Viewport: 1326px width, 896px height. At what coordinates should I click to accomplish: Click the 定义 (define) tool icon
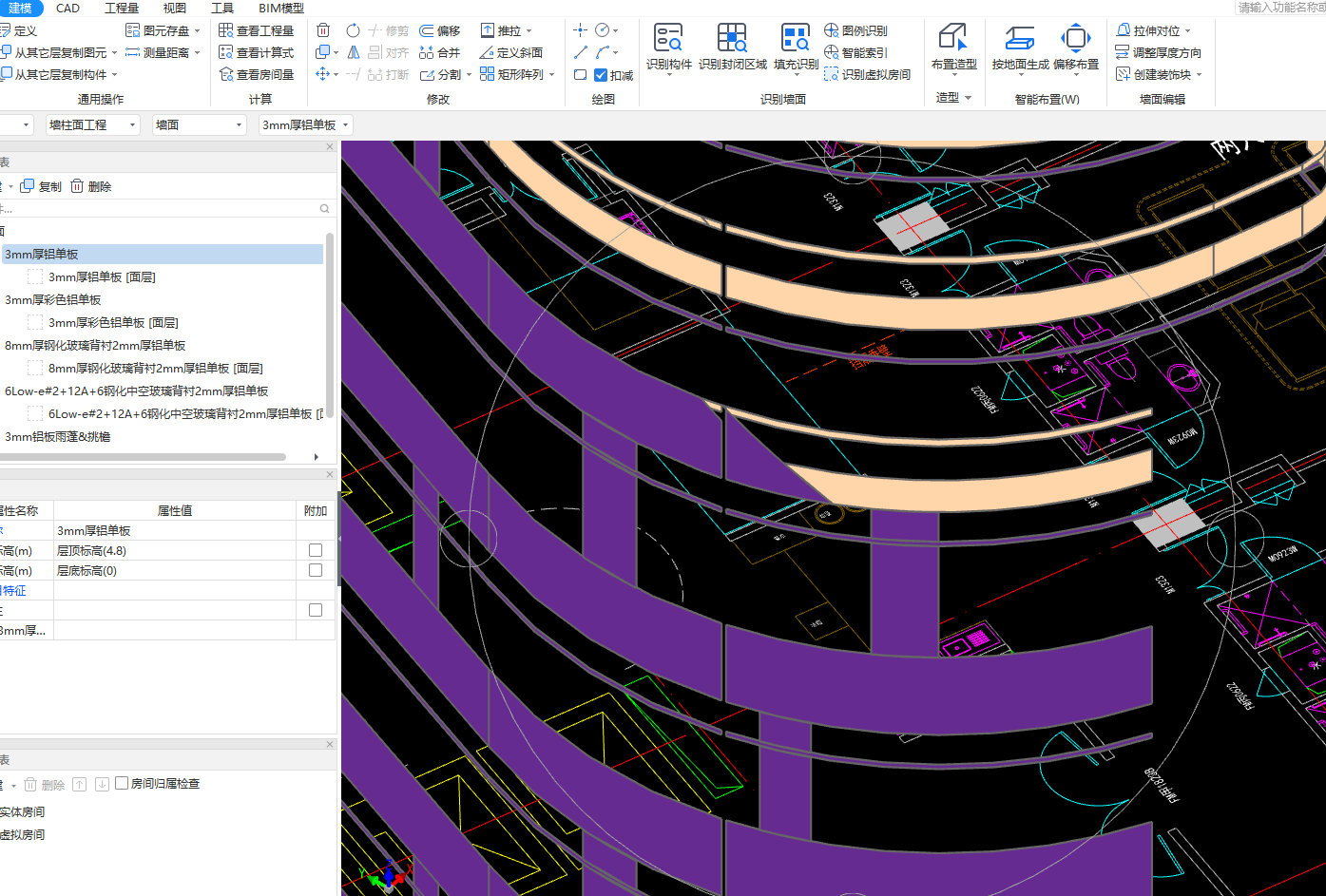click(7, 31)
